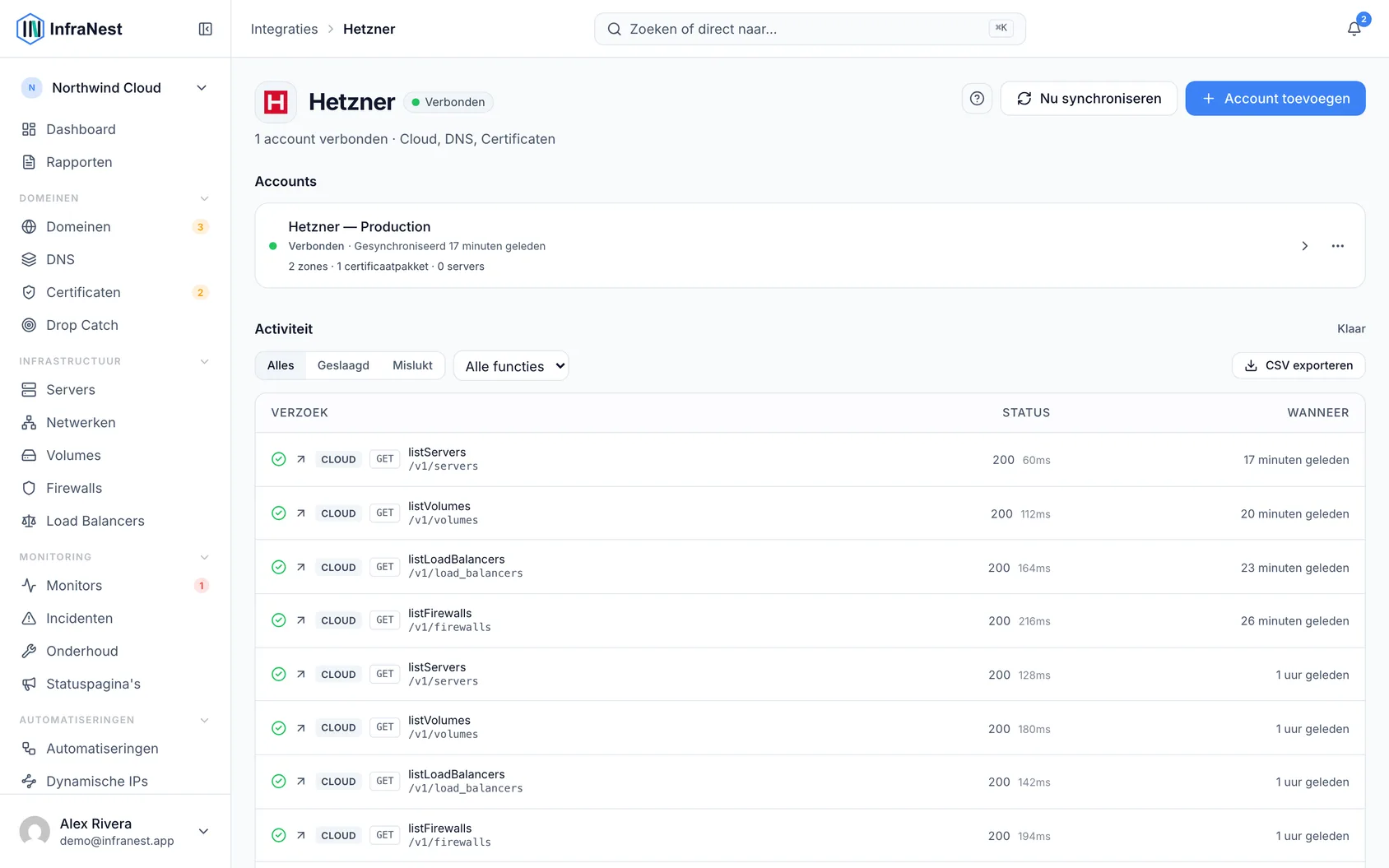Open the 194ms listFirewalls request arrow
Screen dimensions: 1389x868
click(301, 836)
